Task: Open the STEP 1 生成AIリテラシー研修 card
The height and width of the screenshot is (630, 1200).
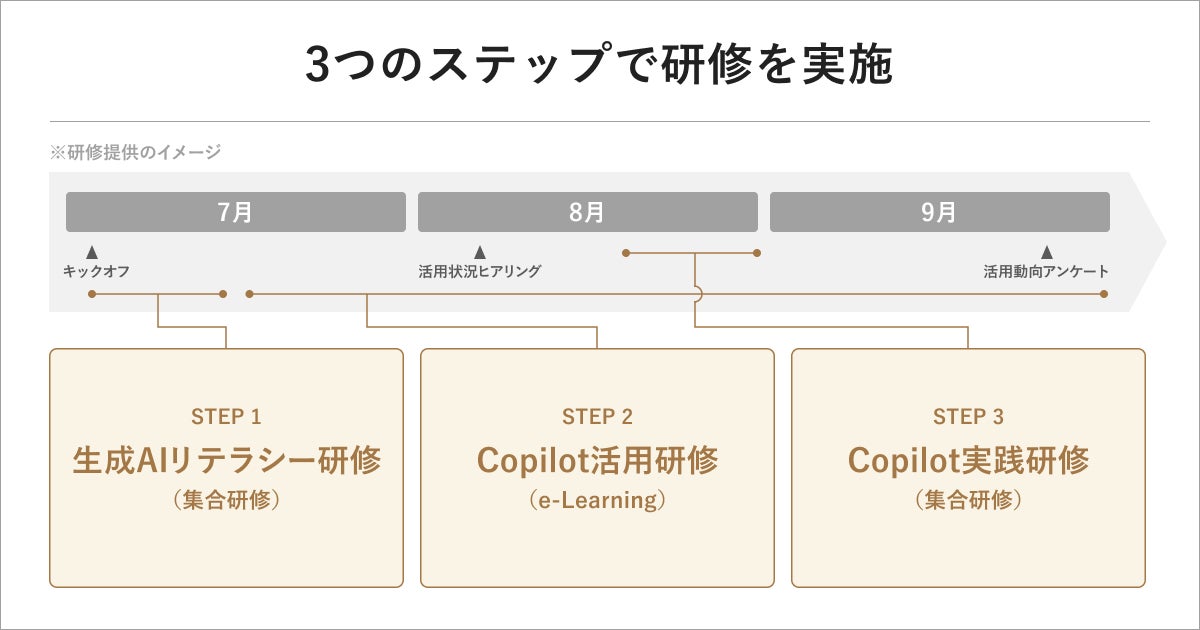Action: point(226,467)
